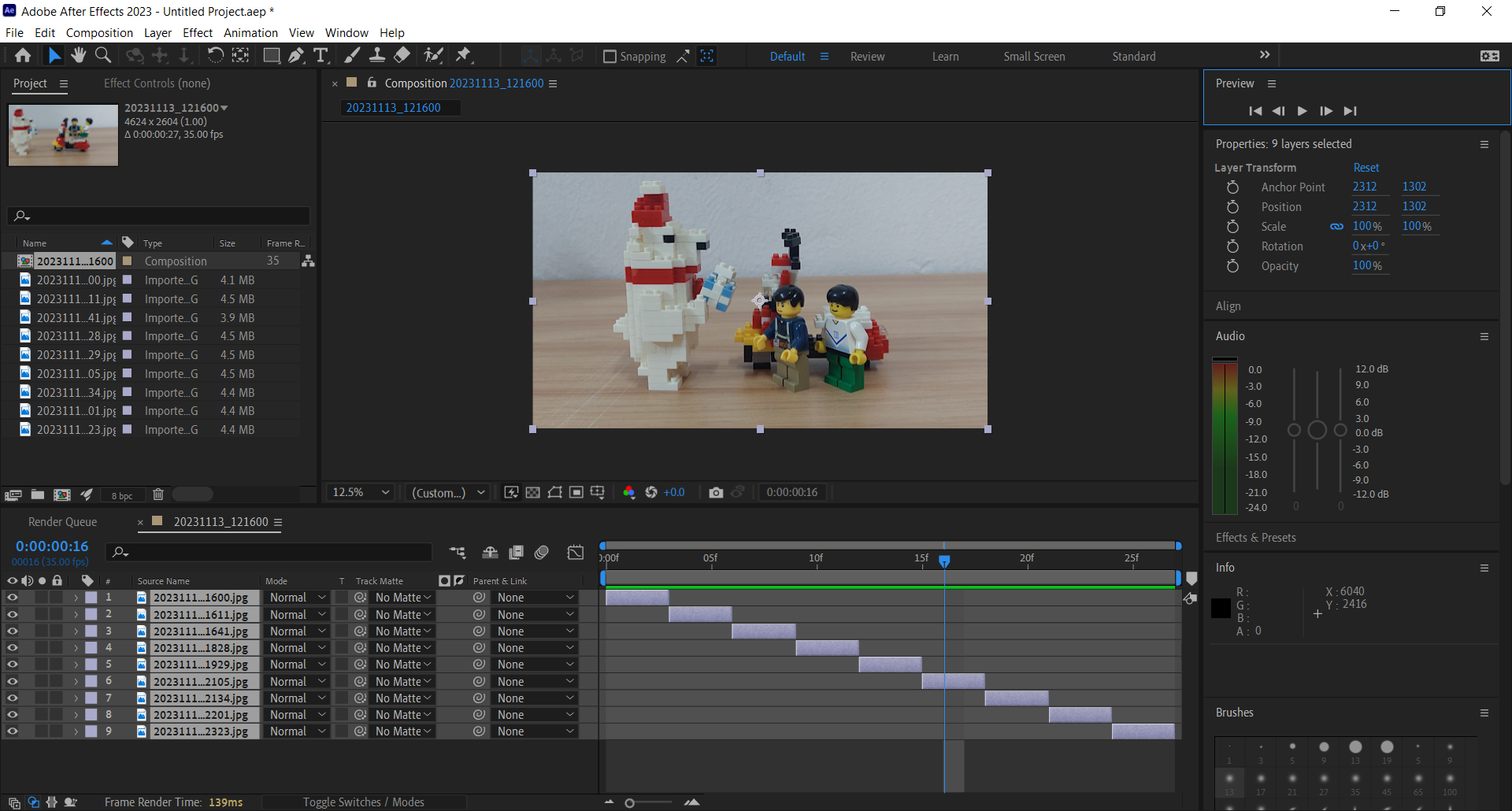Open the Effect menu
1512x811 pixels.
tap(198, 33)
